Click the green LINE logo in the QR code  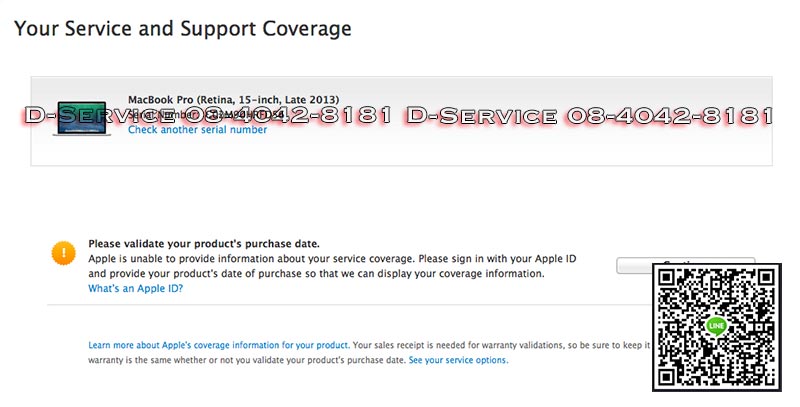point(715,326)
